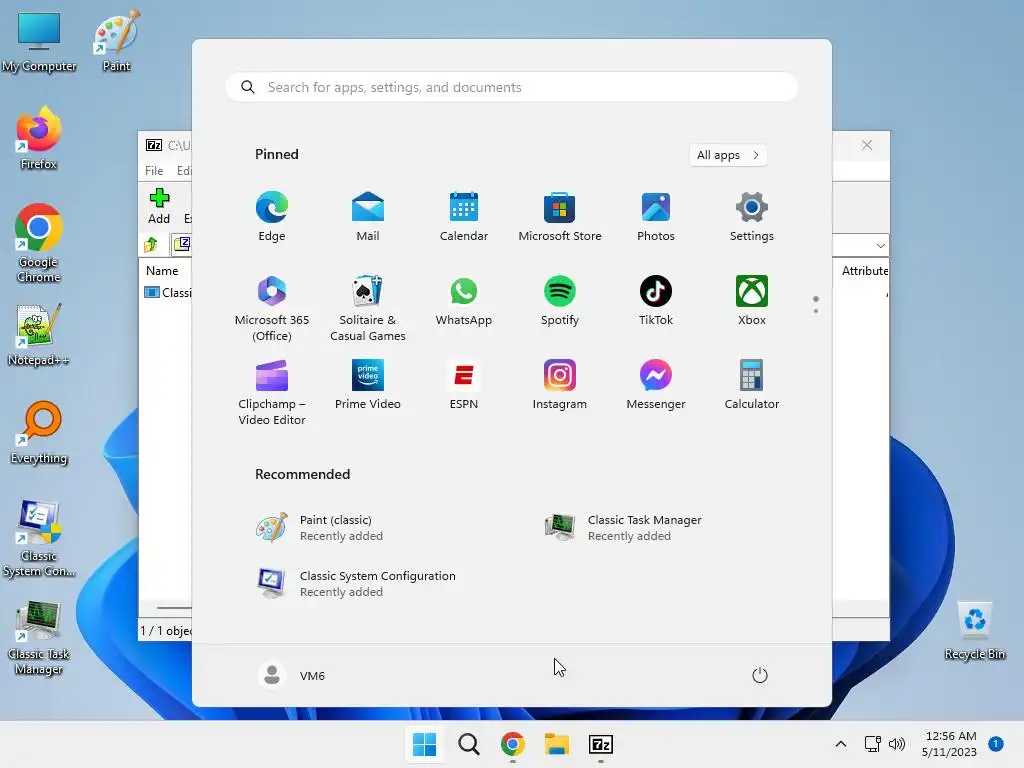This screenshot has height=768, width=1024.
Task: Show hidden system tray icons
Action: (841, 744)
